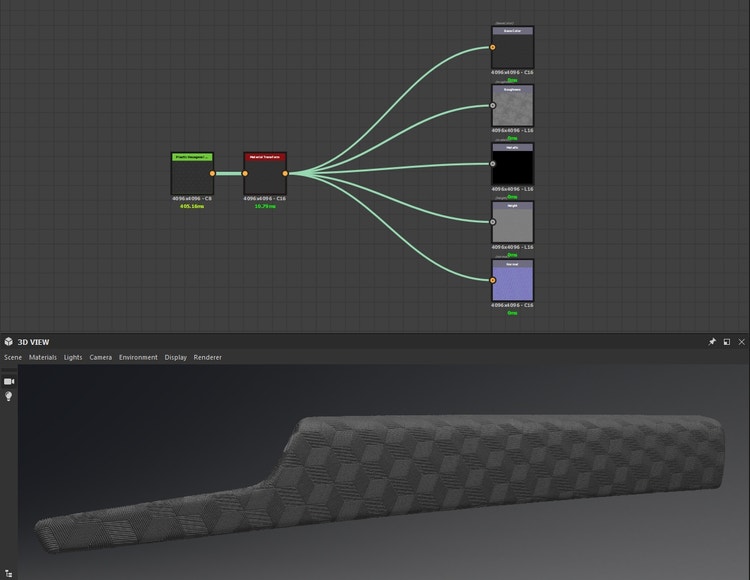Click the cube icon beside 3D VIEW title

pos(9,341)
